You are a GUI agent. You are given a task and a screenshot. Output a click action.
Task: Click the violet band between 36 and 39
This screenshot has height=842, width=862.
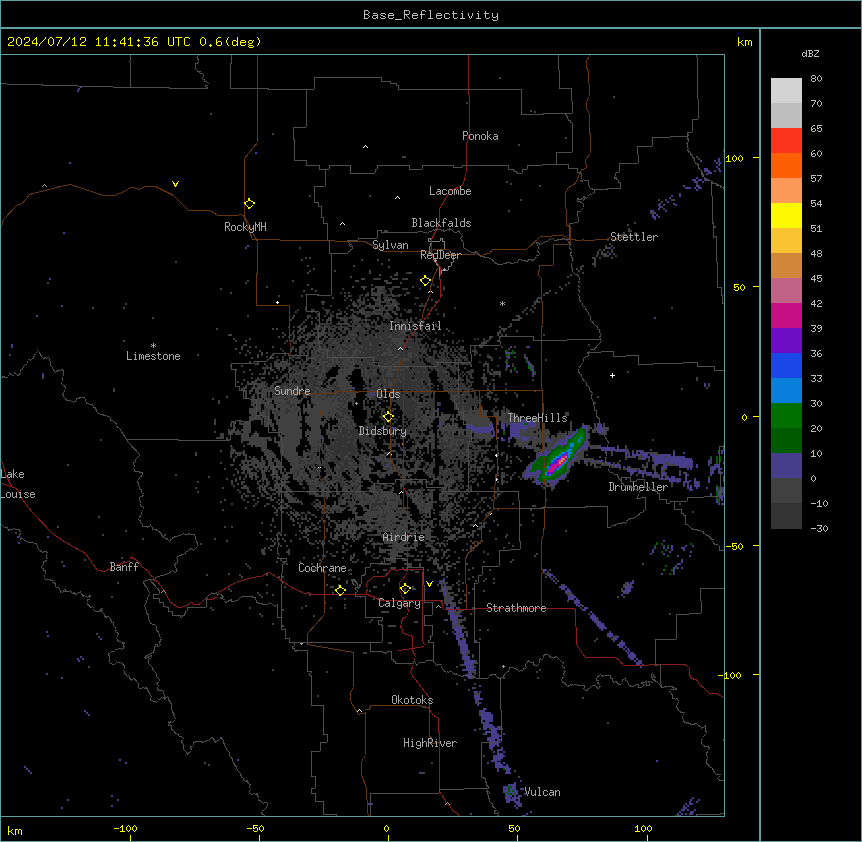coord(786,341)
